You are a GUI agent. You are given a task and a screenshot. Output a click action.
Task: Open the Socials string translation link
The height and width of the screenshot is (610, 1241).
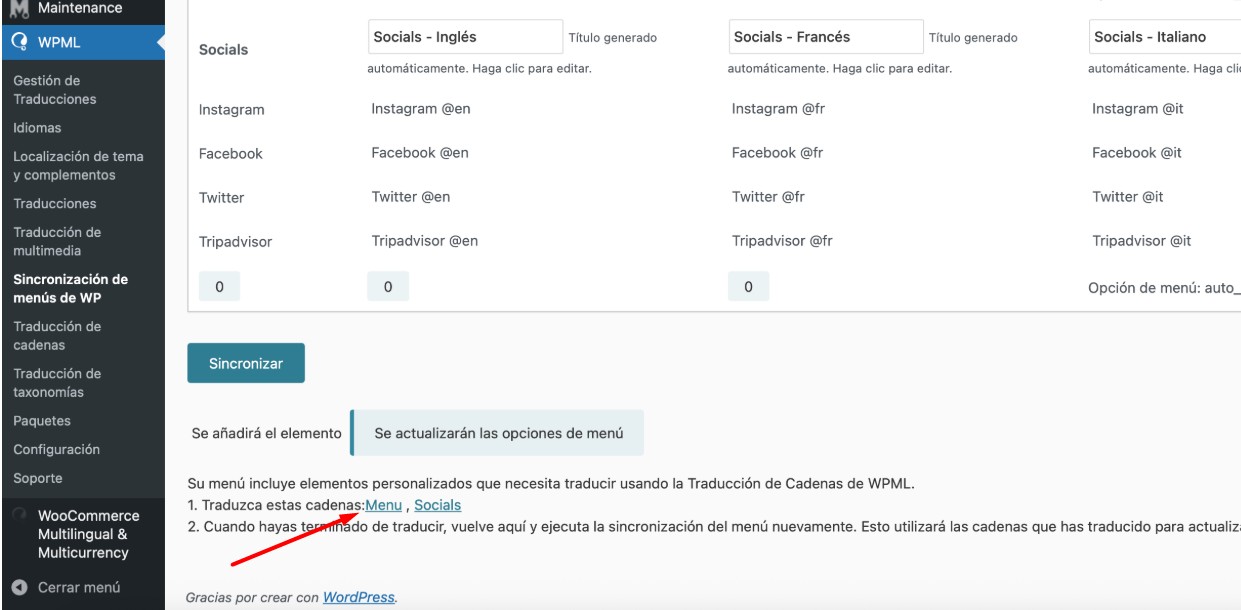click(x=437, y=506)
